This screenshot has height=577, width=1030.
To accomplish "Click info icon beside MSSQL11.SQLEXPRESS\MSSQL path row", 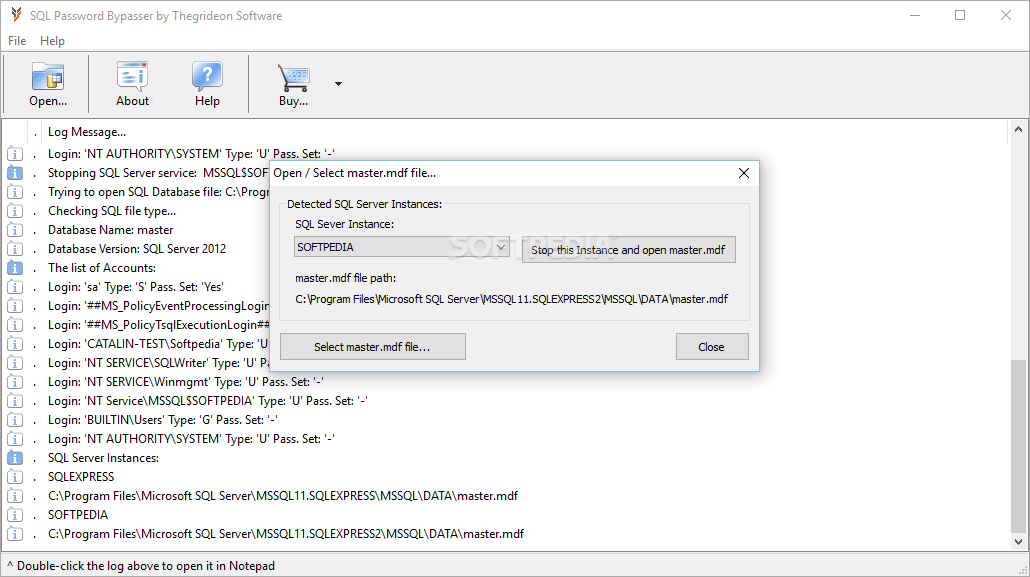I will 14,496.
